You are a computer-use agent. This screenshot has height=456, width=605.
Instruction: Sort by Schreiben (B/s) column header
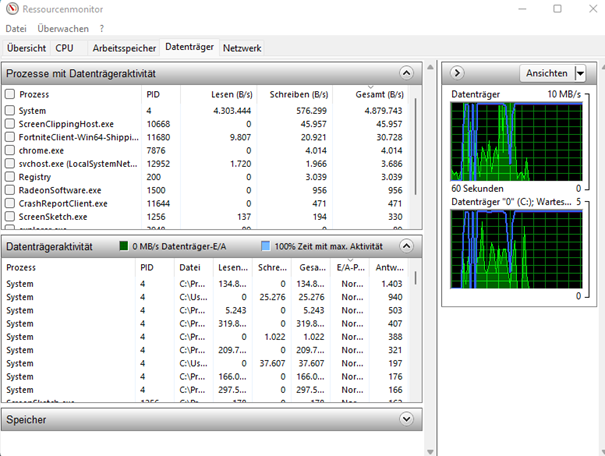295,95
